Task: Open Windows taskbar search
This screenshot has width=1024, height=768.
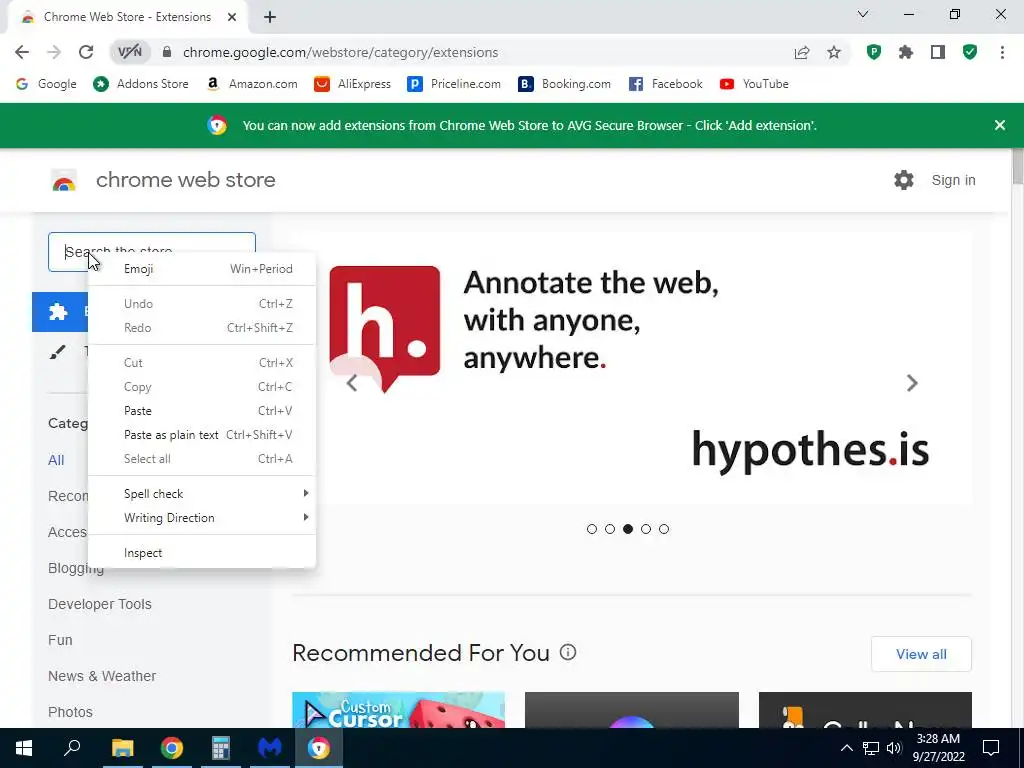Action: pos(72,748)
